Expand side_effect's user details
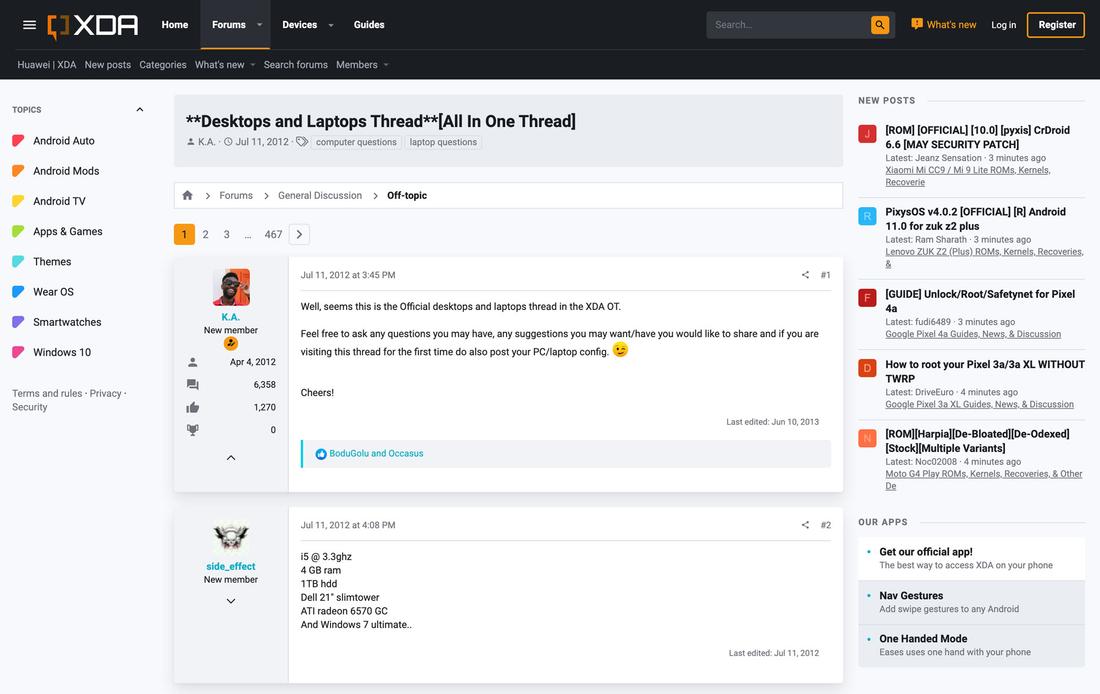This screenshot has height=694, width=1100. (x=231, y=601)
